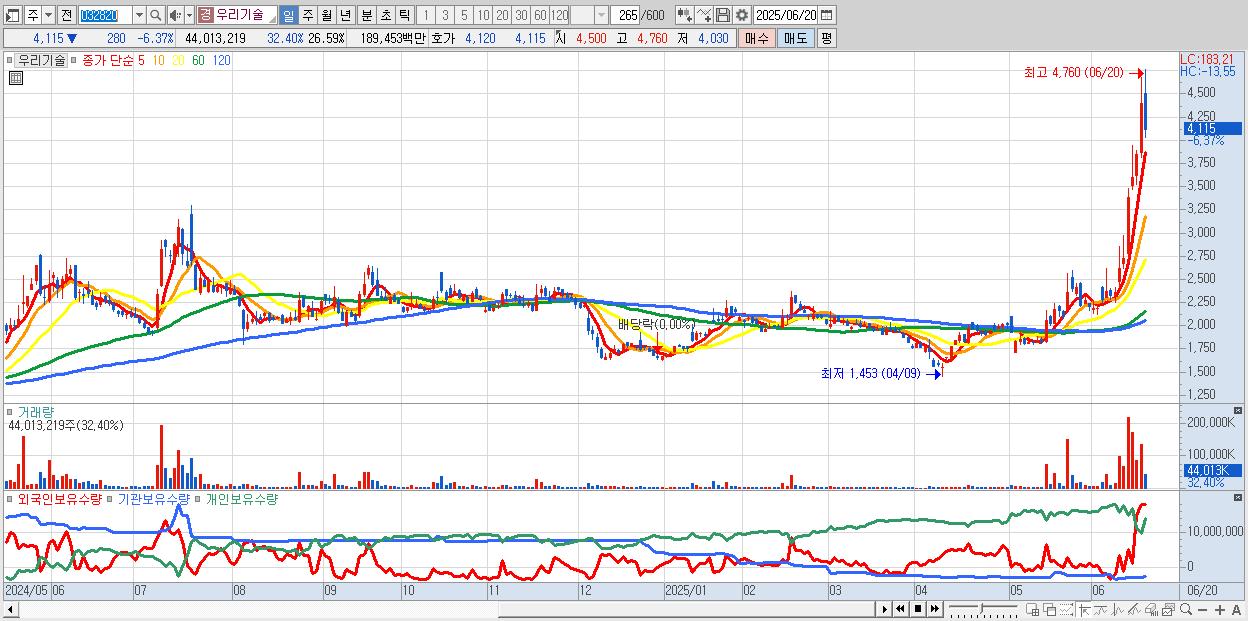Click the red 경 badge beside the stock name

205,15
